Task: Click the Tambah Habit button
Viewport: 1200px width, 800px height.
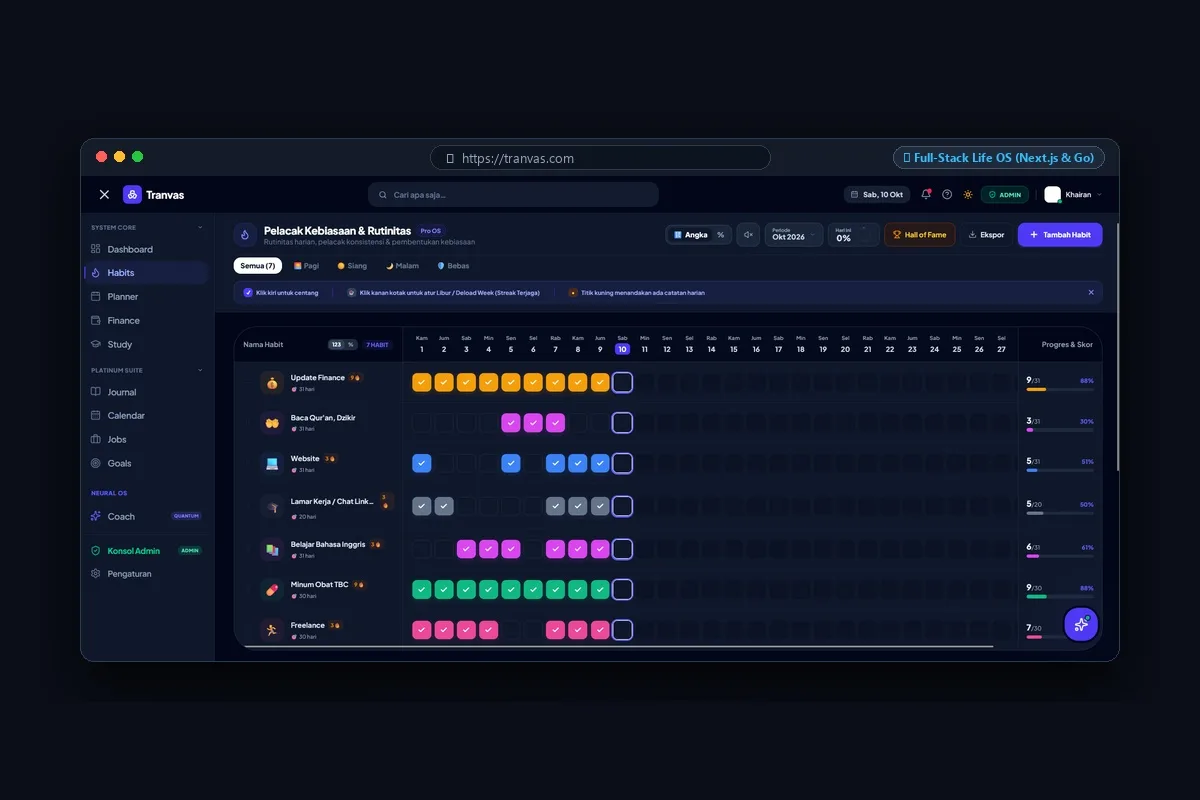Action: 1060,235
